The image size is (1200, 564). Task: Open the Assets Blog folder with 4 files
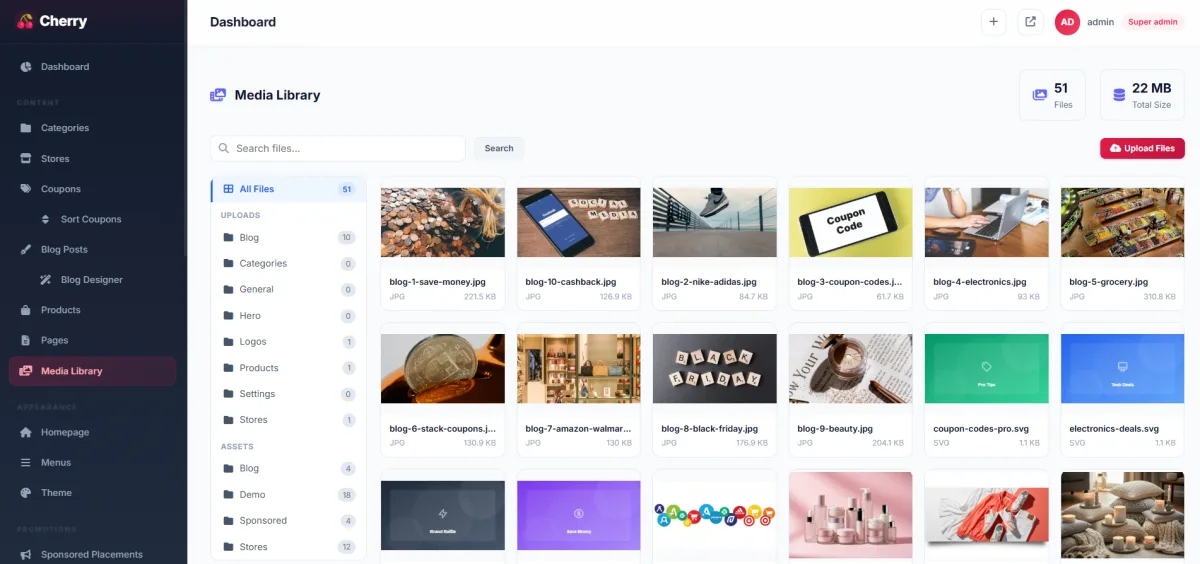click(288, 468)
